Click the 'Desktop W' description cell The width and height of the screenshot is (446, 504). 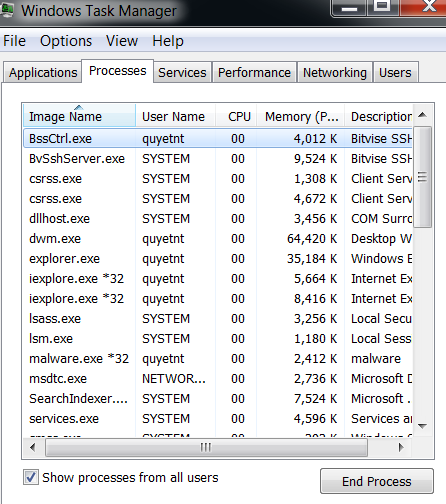(381, 239)
